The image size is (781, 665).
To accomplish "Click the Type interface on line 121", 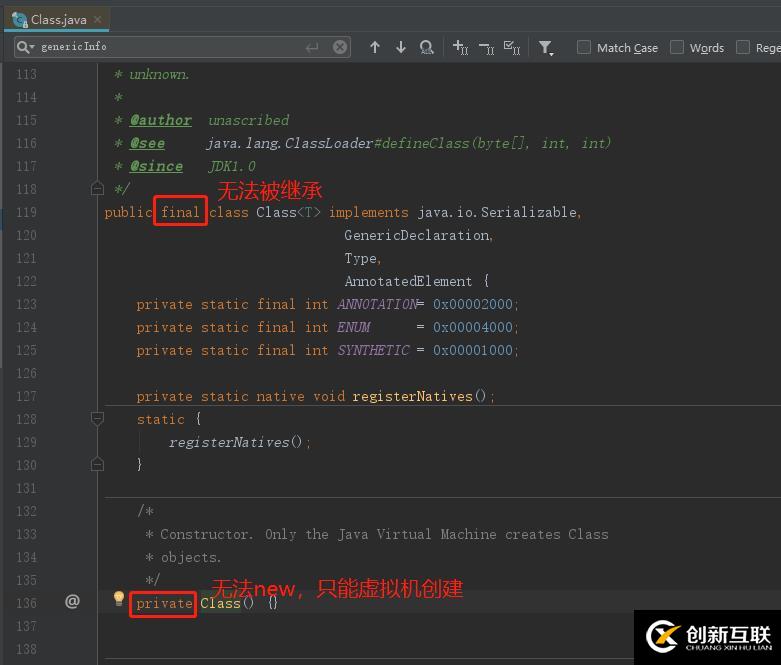I will coord(361,259).
